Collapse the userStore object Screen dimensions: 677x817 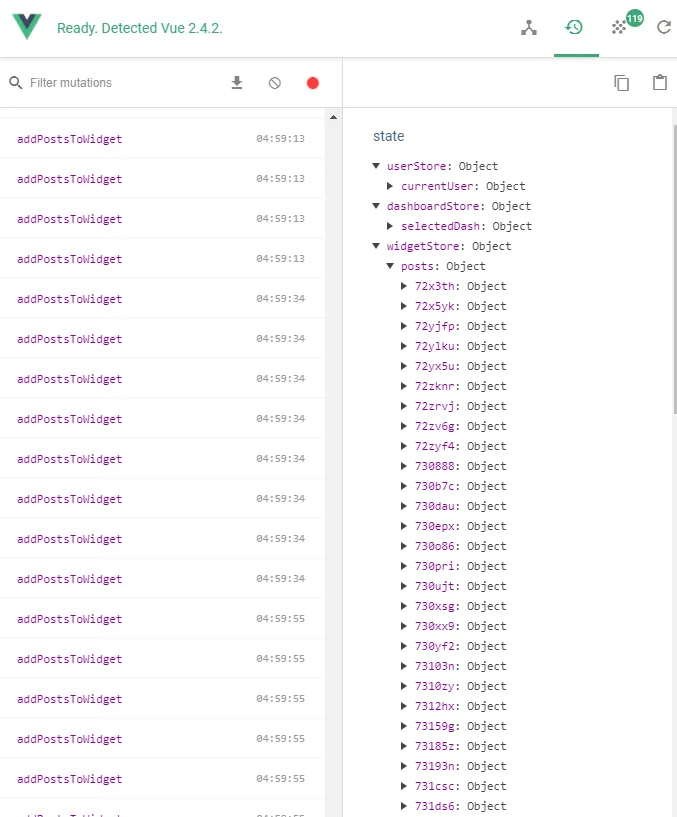376,166
